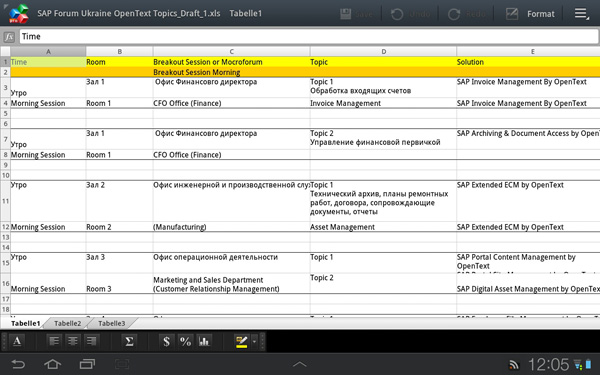Select column C header

click(232, 51)
